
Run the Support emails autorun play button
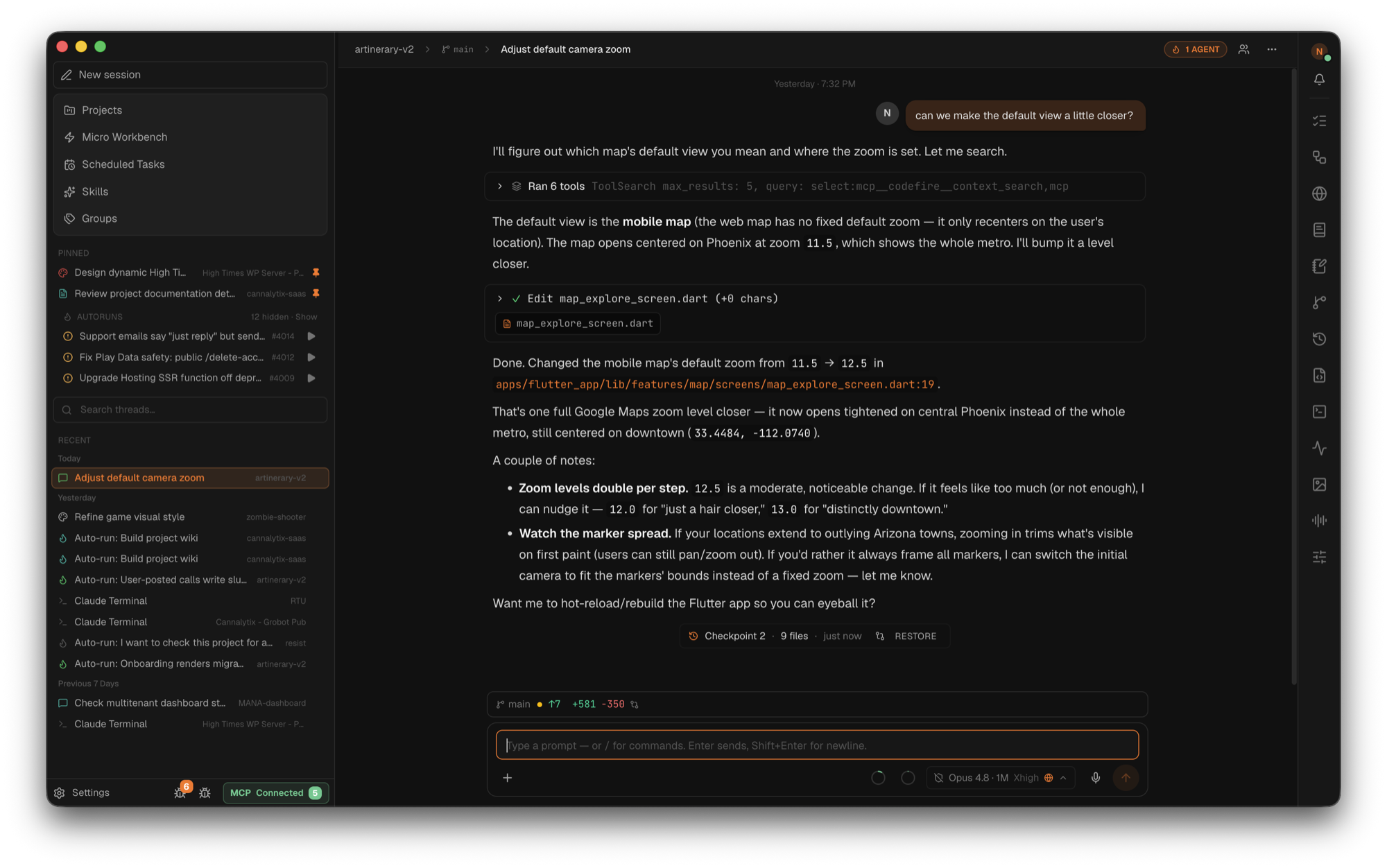(311, 336)
